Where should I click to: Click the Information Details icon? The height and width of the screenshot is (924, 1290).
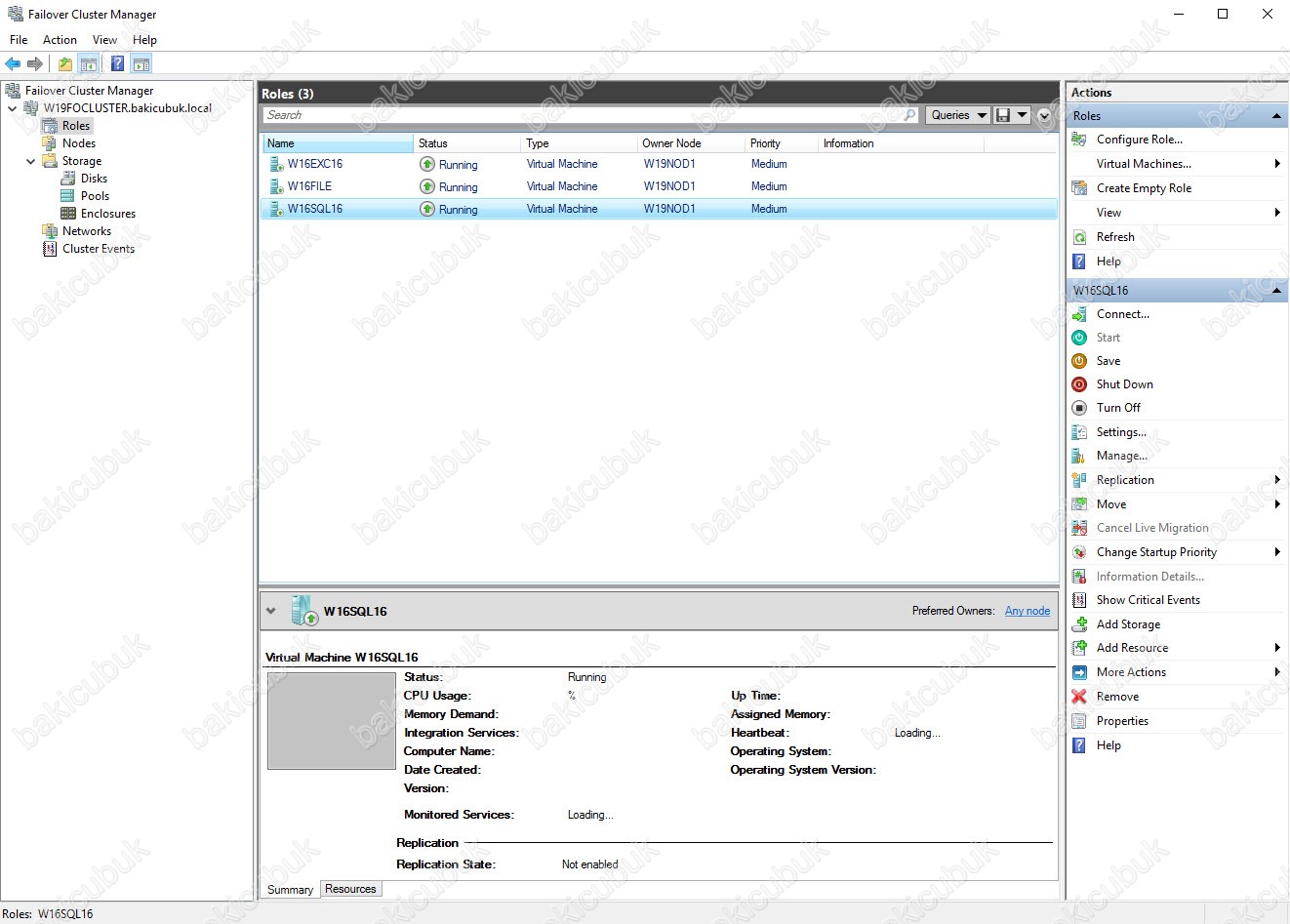[1079, 577]
